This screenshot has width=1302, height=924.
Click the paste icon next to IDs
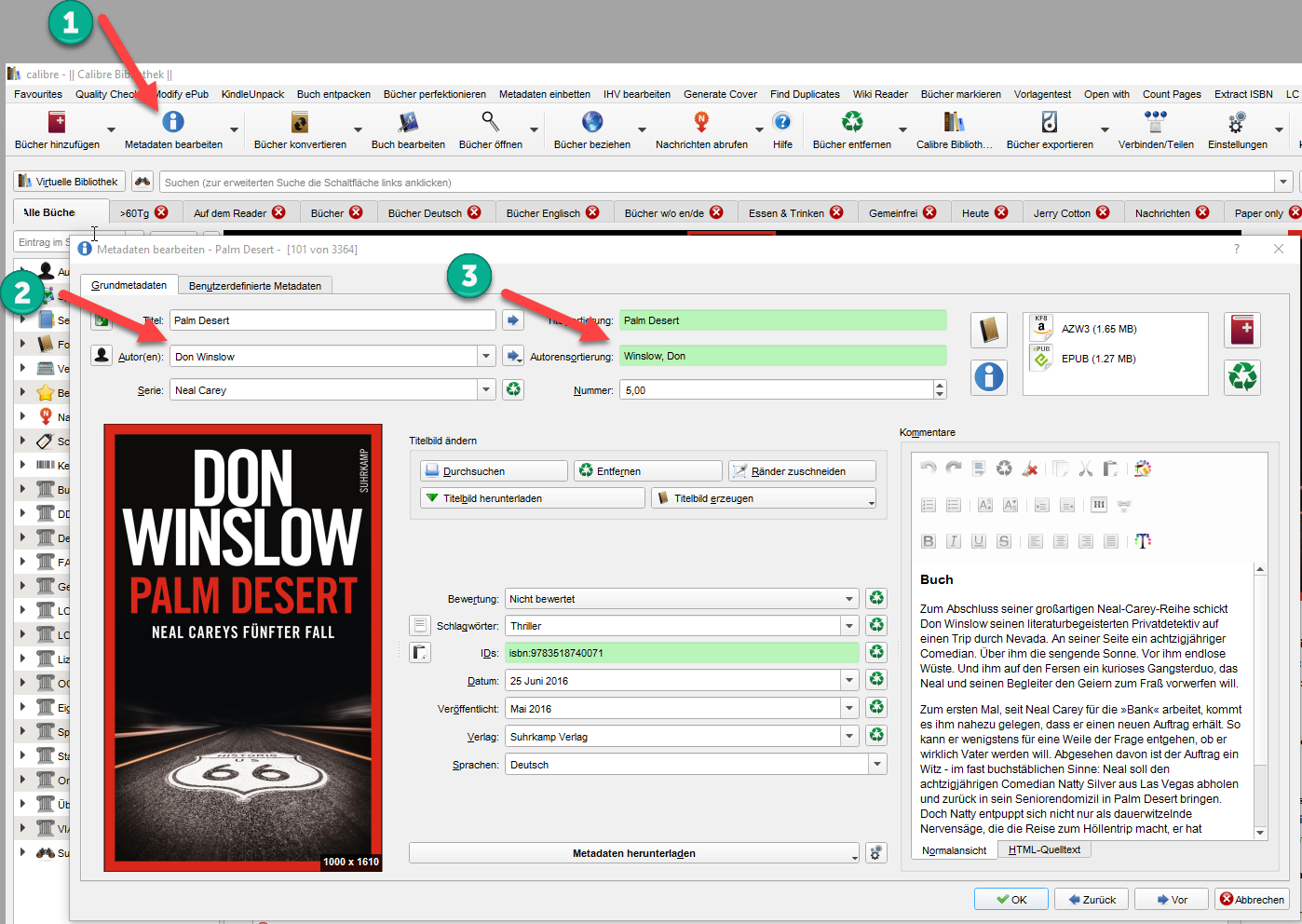[x=420, y=652]
